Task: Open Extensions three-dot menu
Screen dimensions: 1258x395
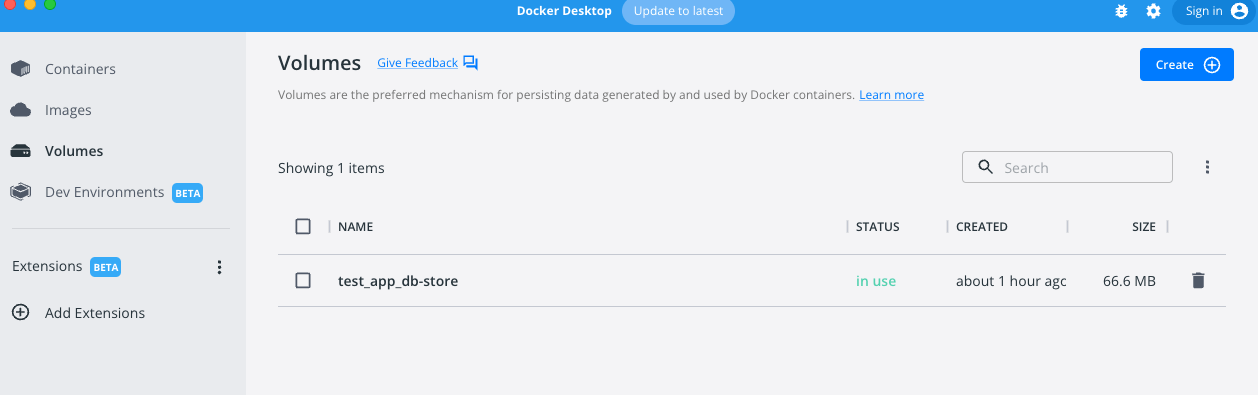Action: click(x=220, y=267)
